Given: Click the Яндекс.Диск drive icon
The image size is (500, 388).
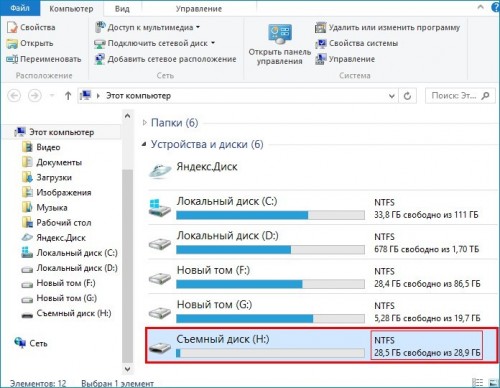Looking at the screenshot, I should click(160, 171).
